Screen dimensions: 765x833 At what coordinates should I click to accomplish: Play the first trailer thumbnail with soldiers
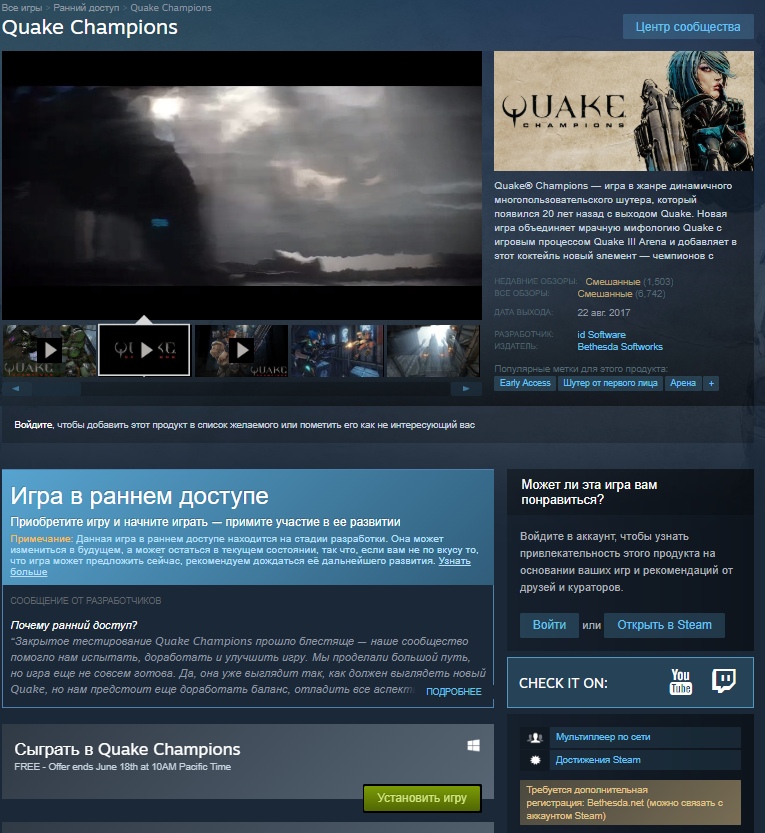pyautogui.click(x=50, y=350)
